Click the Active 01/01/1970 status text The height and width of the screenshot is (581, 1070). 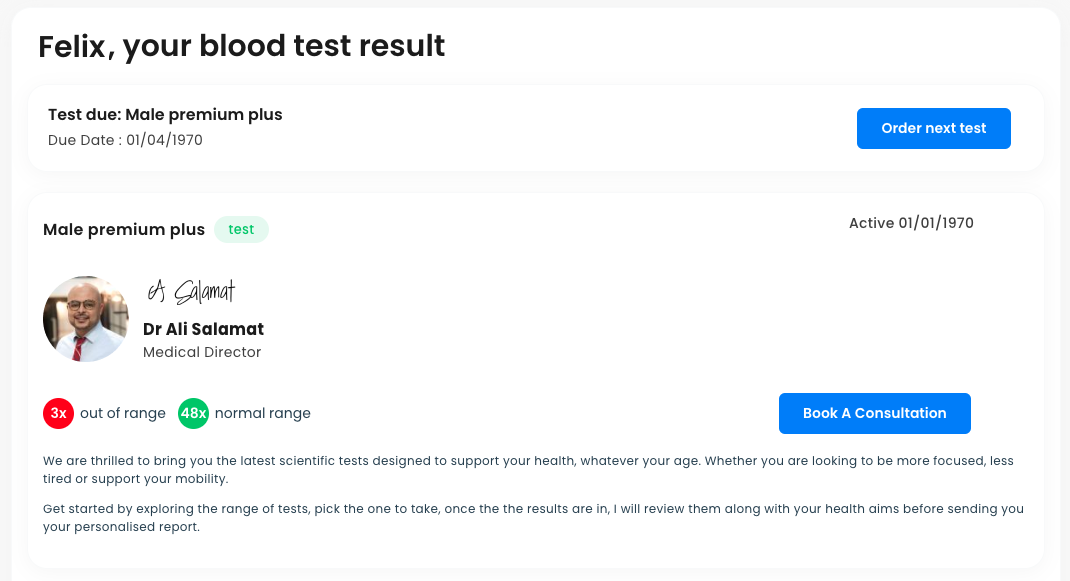(x=911, y=223)
